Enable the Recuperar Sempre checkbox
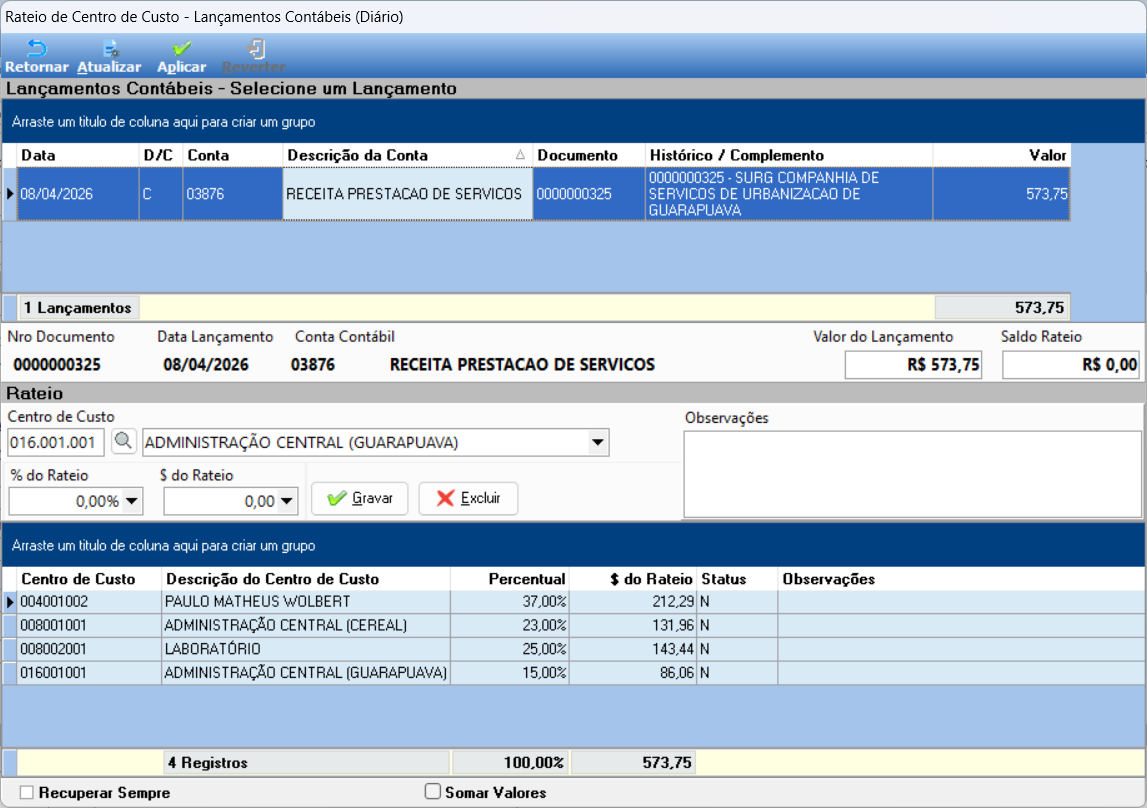1147x808 pixels. point(27,793)
